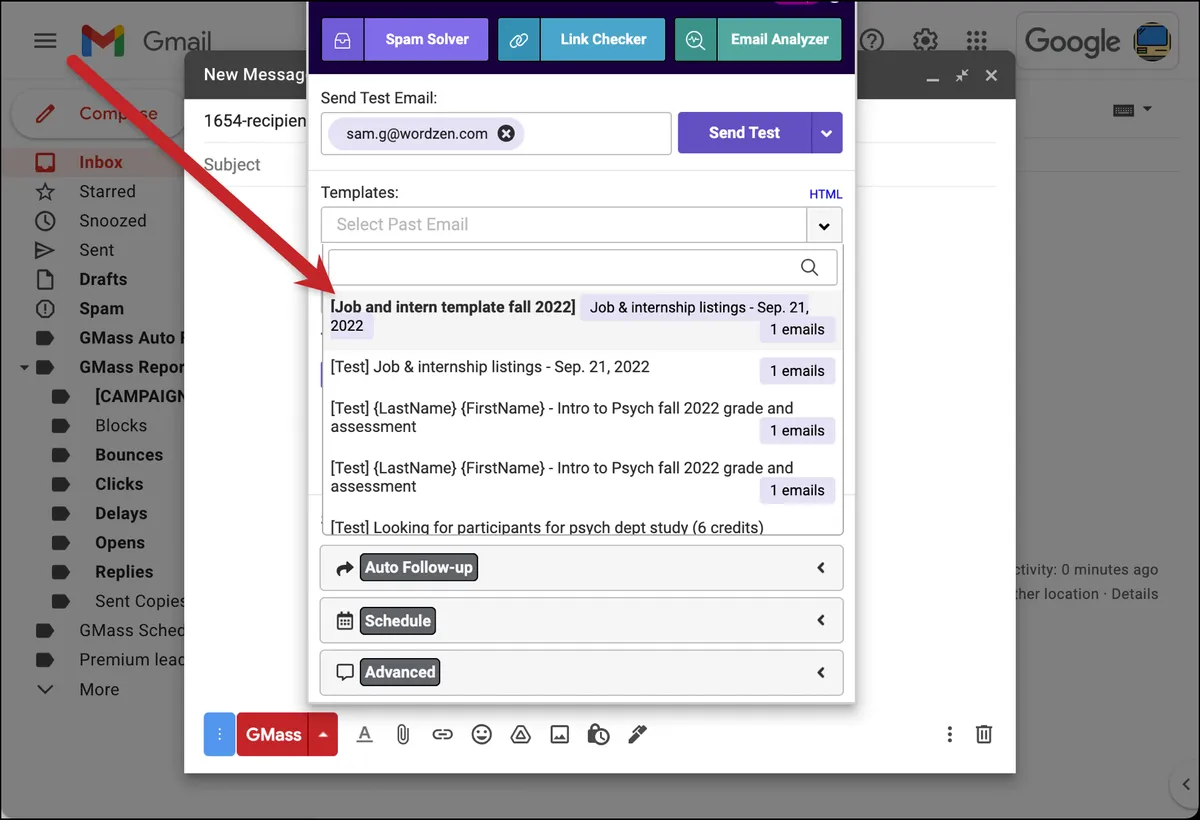Image resolution: width=1200 pixels, height=820 pixels.
Task: Select Looking for participants psych dept study template
Action: click(x=582, y=525)
